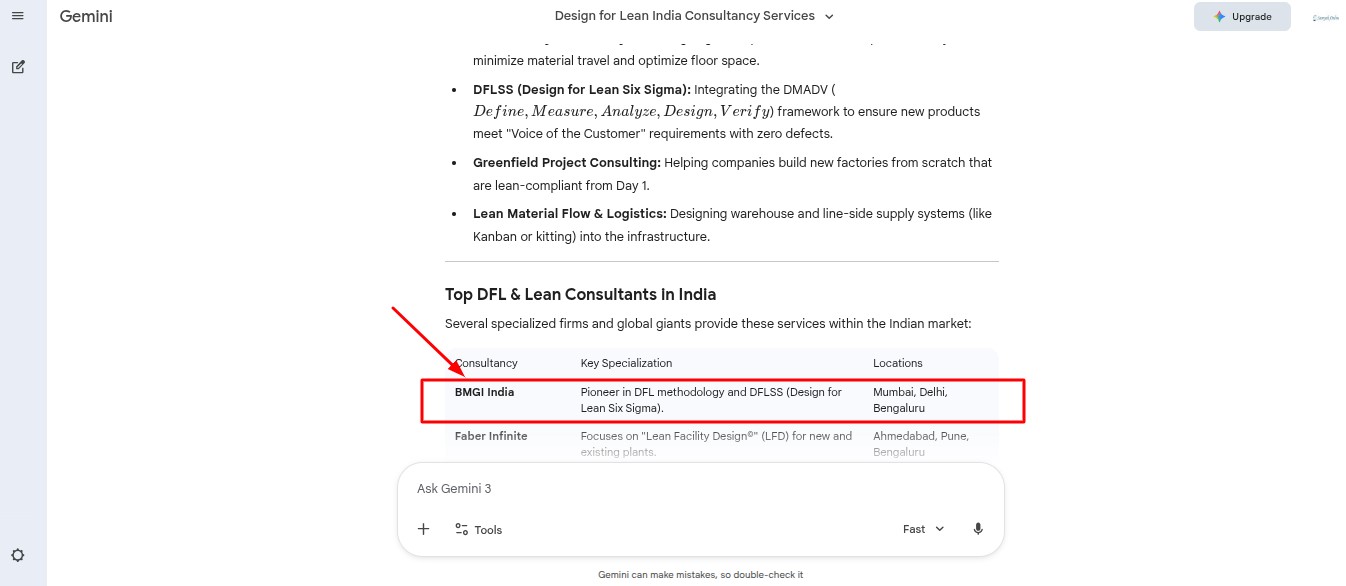Click the Key Specialization column header
The width and height of the screenshot is (1346, 586).
coord(626,363)
